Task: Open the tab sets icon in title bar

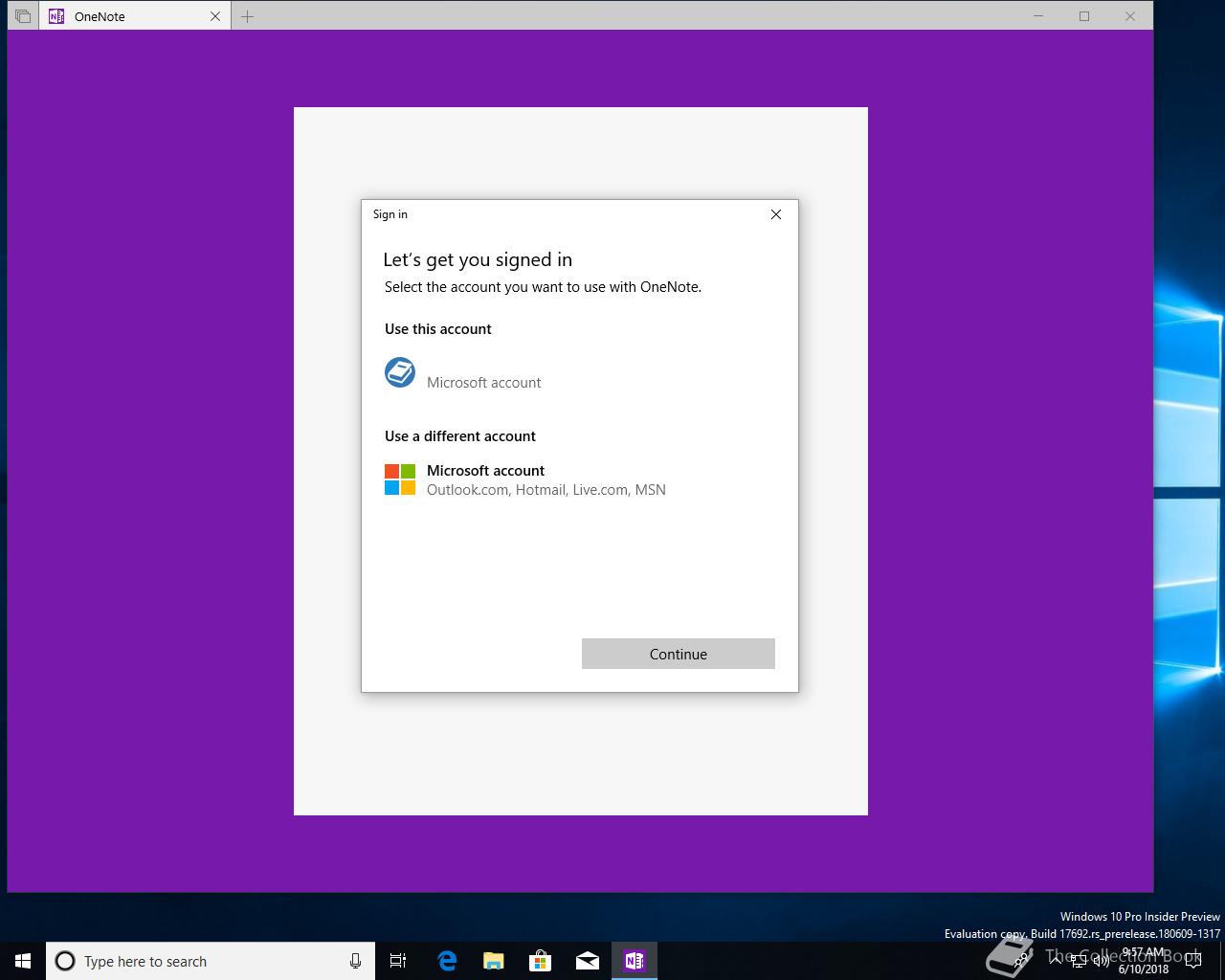Action: pos(23,16)
